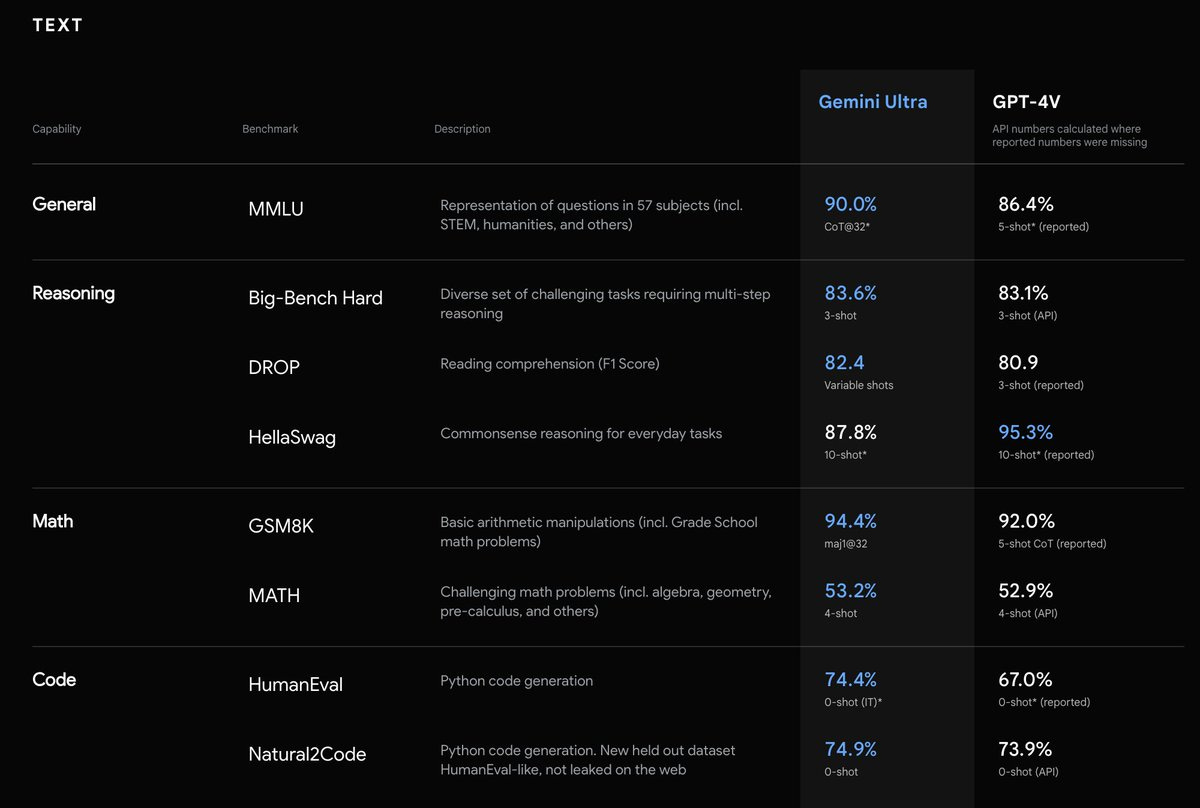Click the Basic arithmetic manipulations description
This screenshot has height=808, width=1200.
[599, 532]
